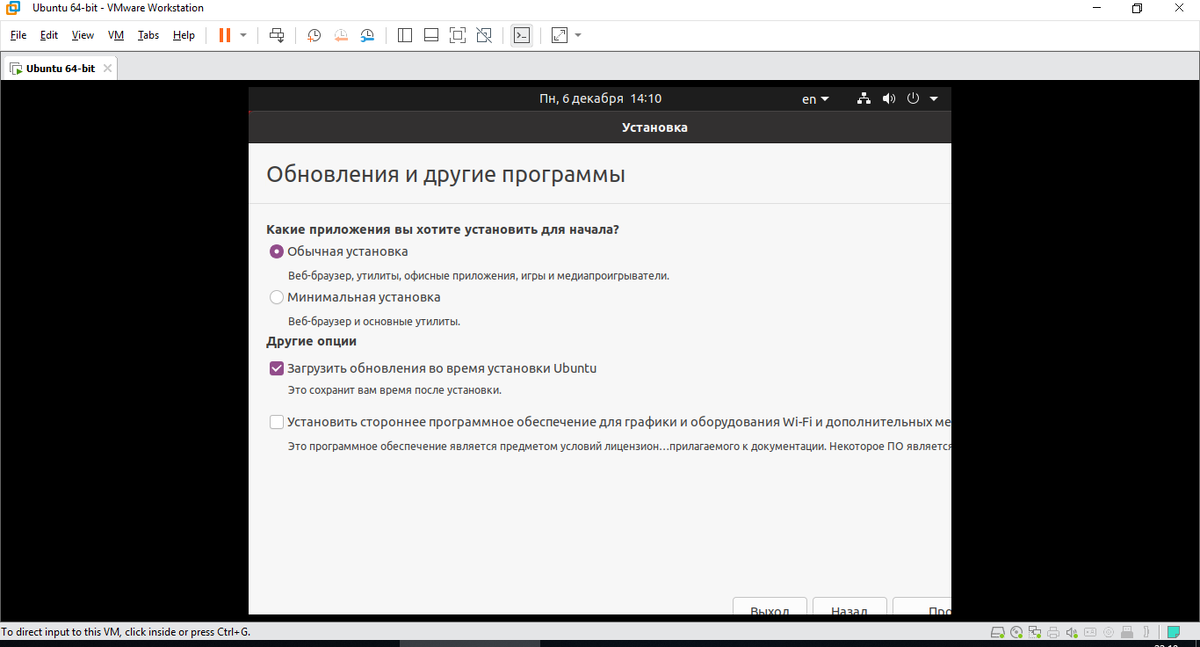The image size is (1200, 647).
Task: Switch to the Ubuntu 64-bit tab
Action: [x=61, y=68]
